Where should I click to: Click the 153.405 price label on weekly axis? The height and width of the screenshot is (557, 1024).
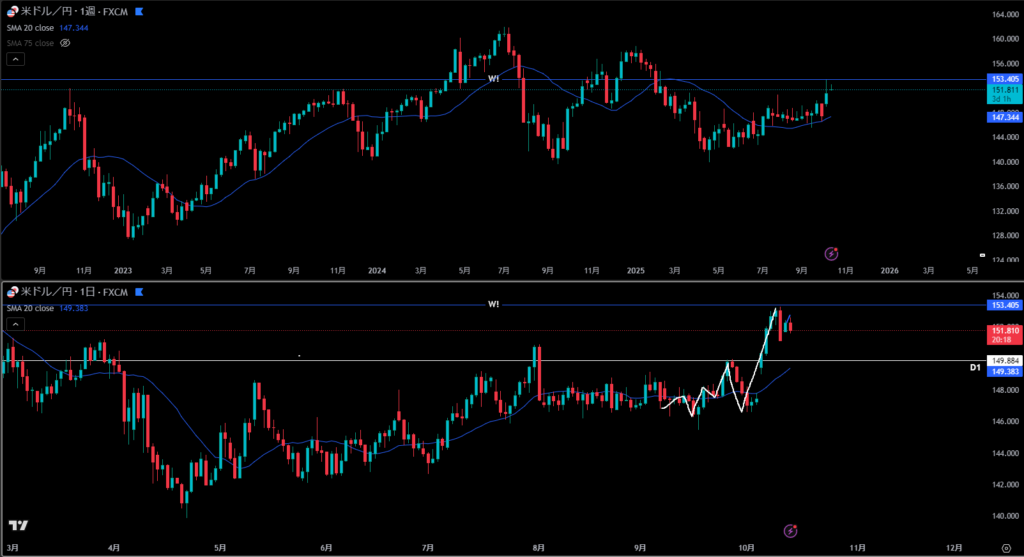click(1003, 79)
